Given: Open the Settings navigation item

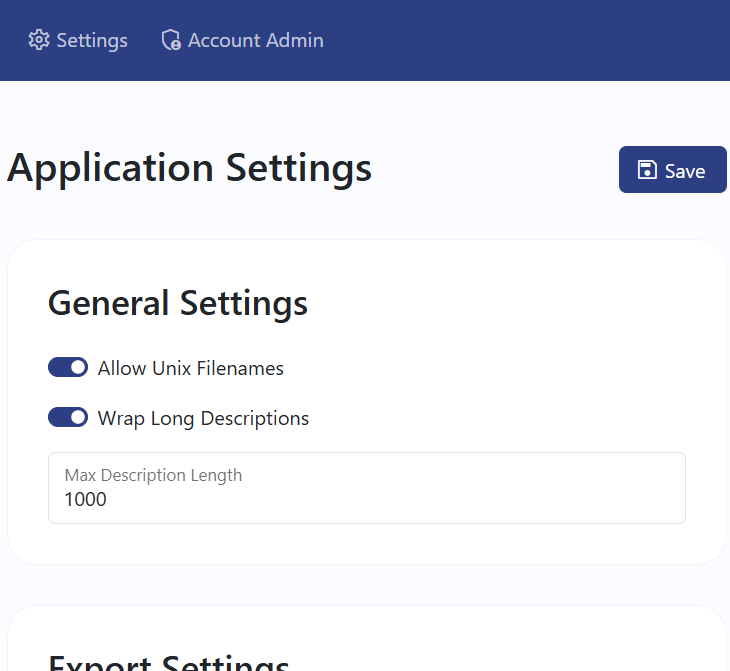Looking at the screenshot, I should click(x=78, y=40).
